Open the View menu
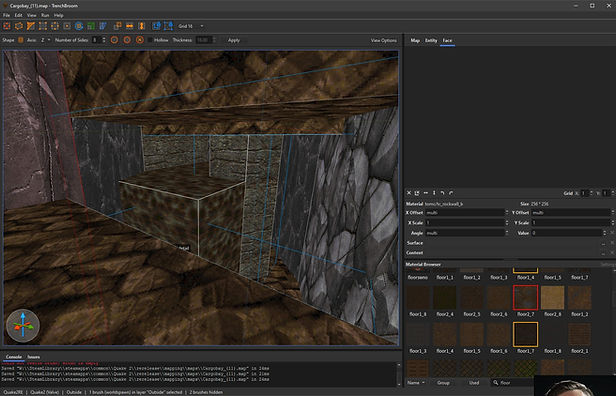Screen dimensions: 616x396 coord(32,15)
